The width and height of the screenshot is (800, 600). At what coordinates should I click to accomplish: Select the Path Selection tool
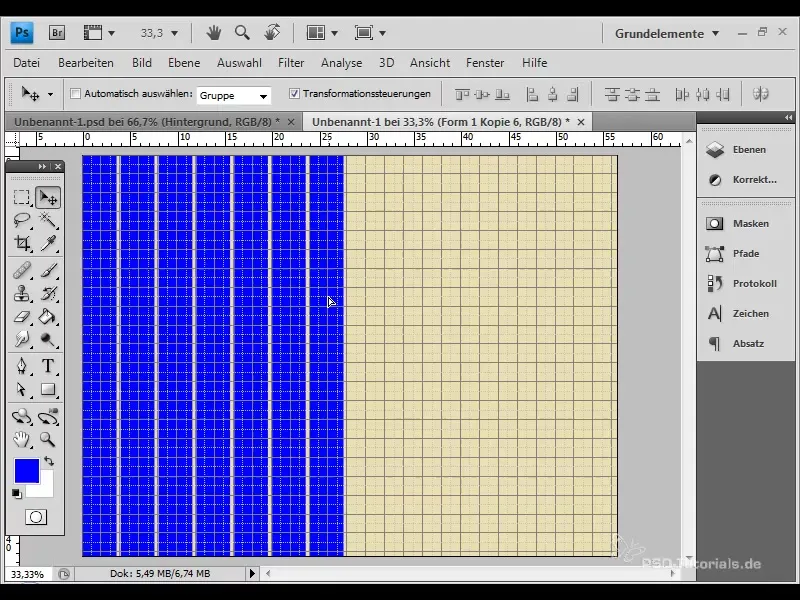pos(21,389)
